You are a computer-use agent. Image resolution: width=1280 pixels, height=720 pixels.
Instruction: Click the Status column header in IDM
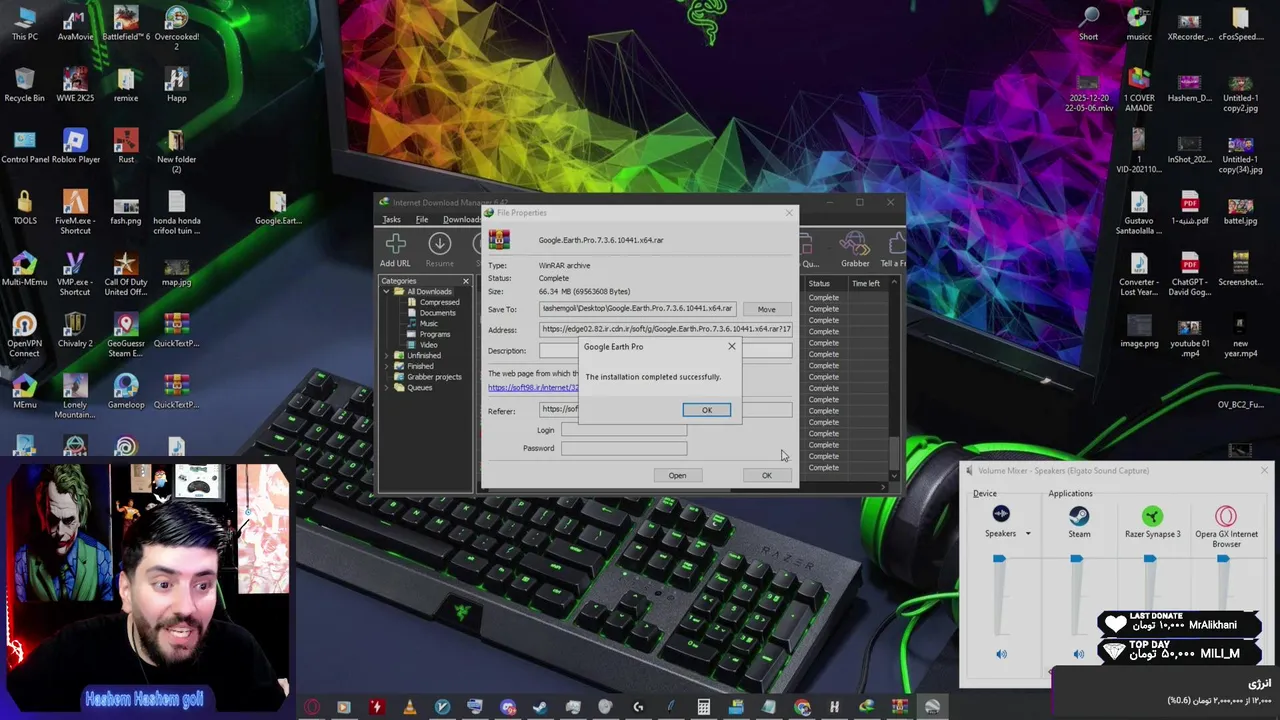pyautogui.click(x=827, y=284)
